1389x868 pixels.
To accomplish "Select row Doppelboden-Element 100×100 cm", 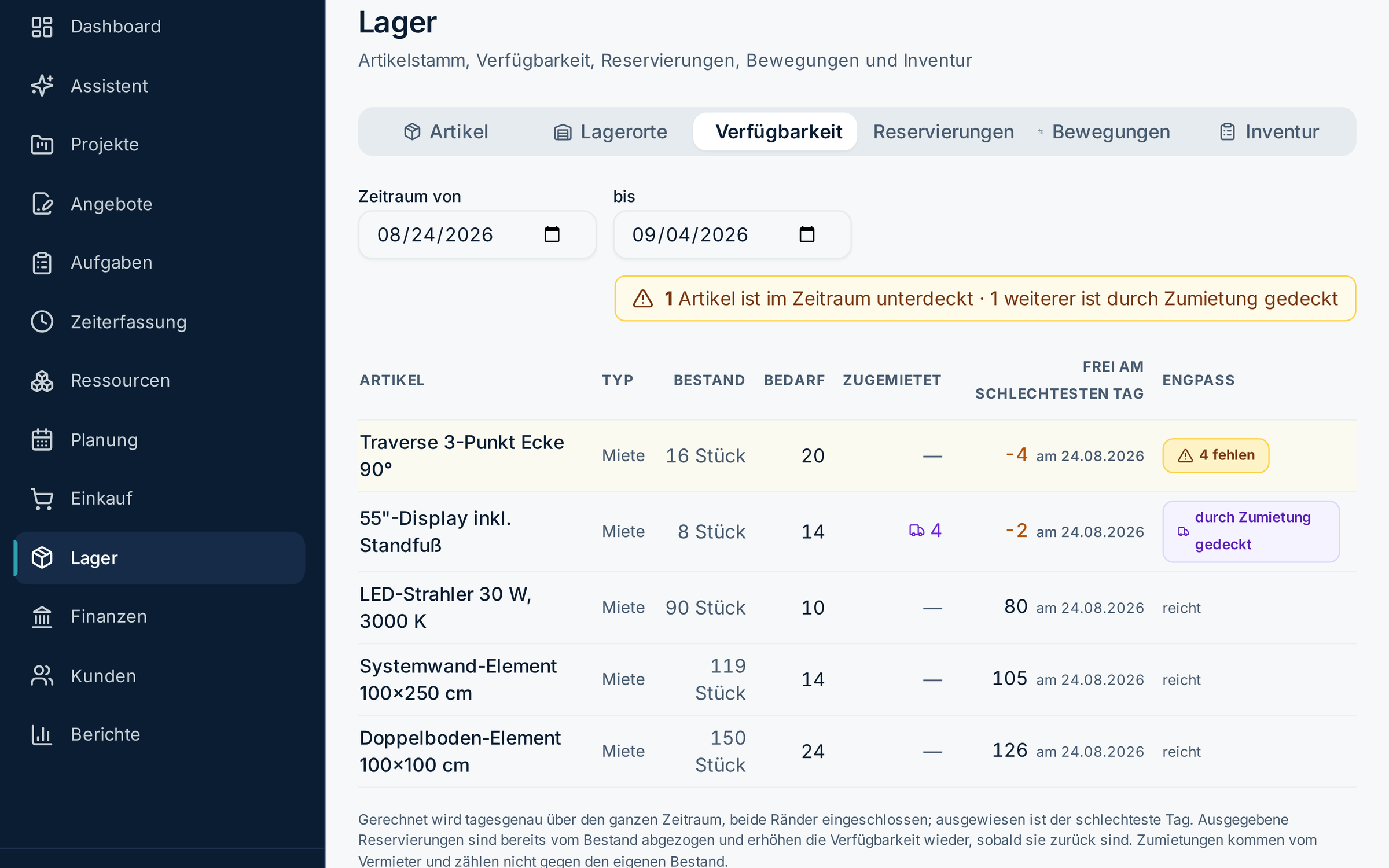I will click(x=857, y=751).
